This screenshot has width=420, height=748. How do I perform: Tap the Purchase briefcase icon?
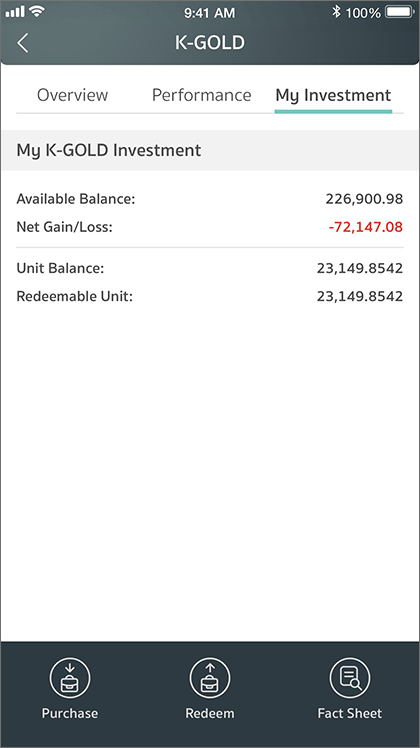tap(70, 677)
